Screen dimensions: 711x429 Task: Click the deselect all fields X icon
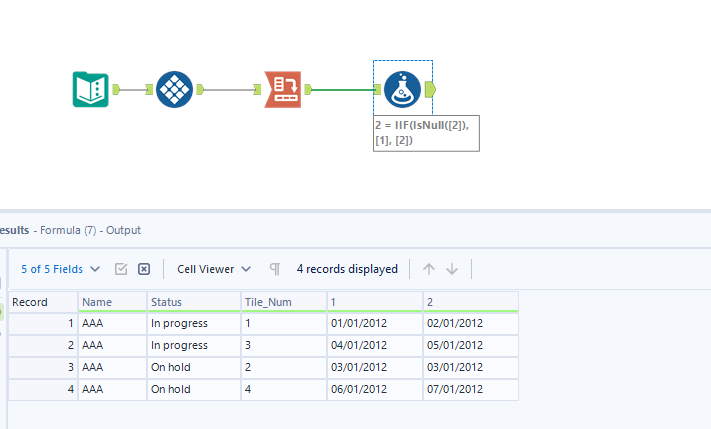click(x=144, y=269)
